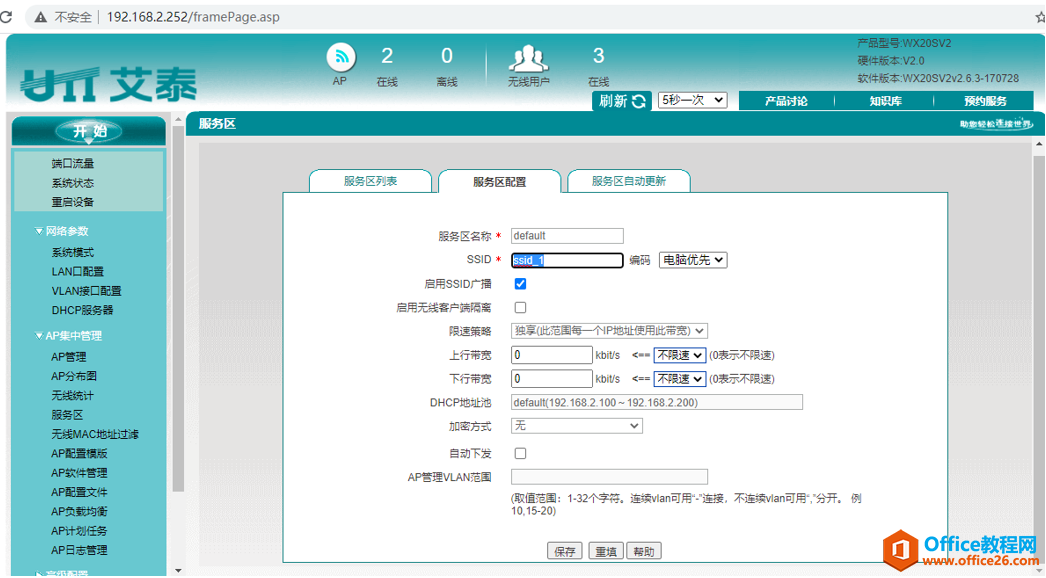Click the browser address bar URL
Screen dimensions: 1046x578
click(x=193, y=17)
